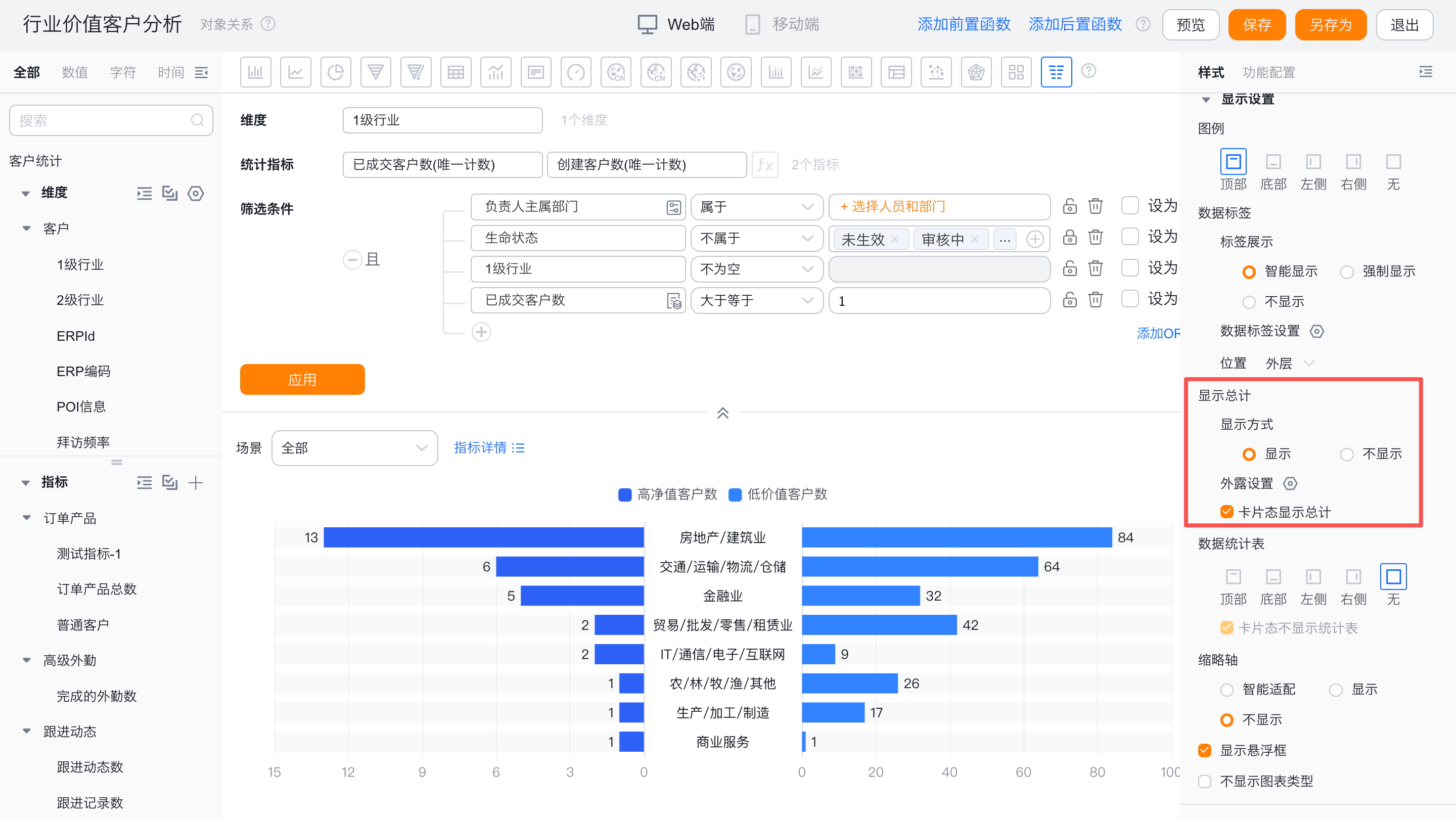This screenshot has height=819, width=1456.
Task: Open the 场景 全部 dropdown
Action: point(354,448)
